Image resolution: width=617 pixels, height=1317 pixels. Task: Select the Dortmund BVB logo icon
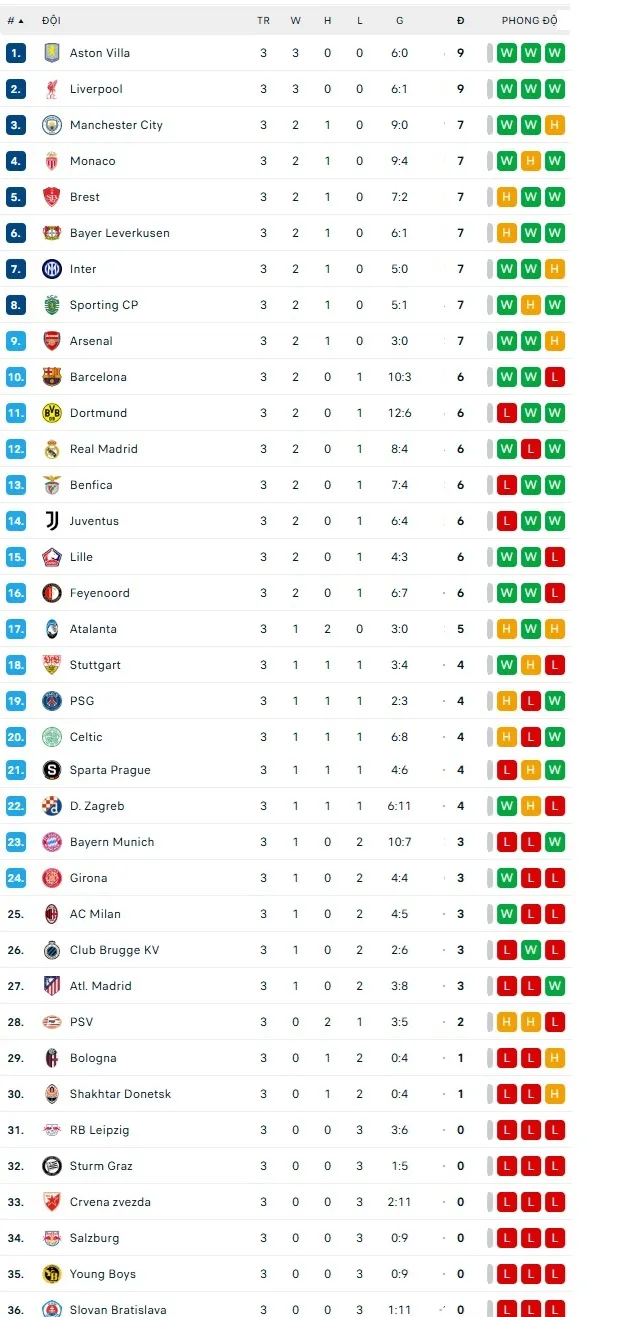(52, 413)
